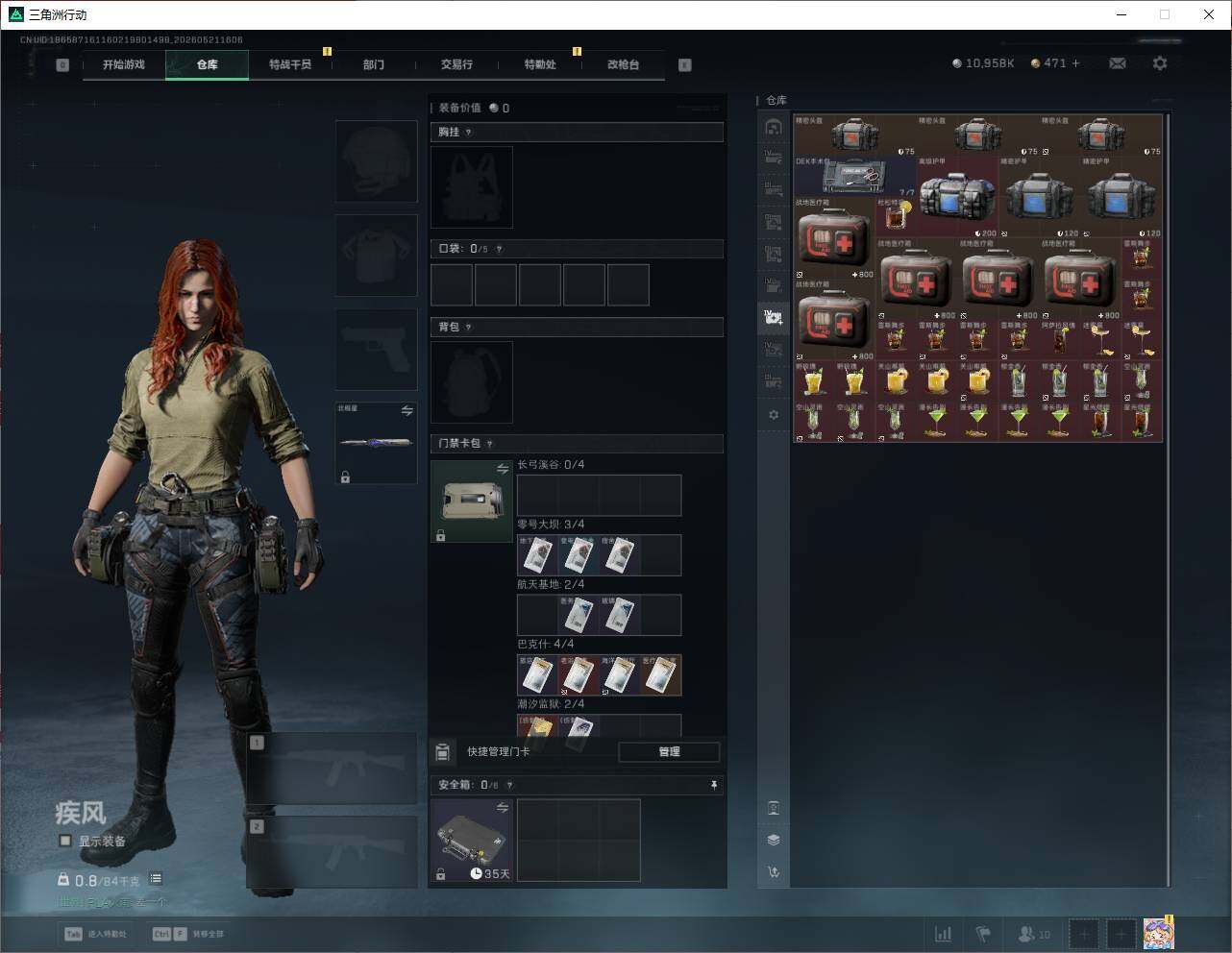Select the keycard case thumbnail
This screenshot has width=1232, height=953.
coord(472,501)
